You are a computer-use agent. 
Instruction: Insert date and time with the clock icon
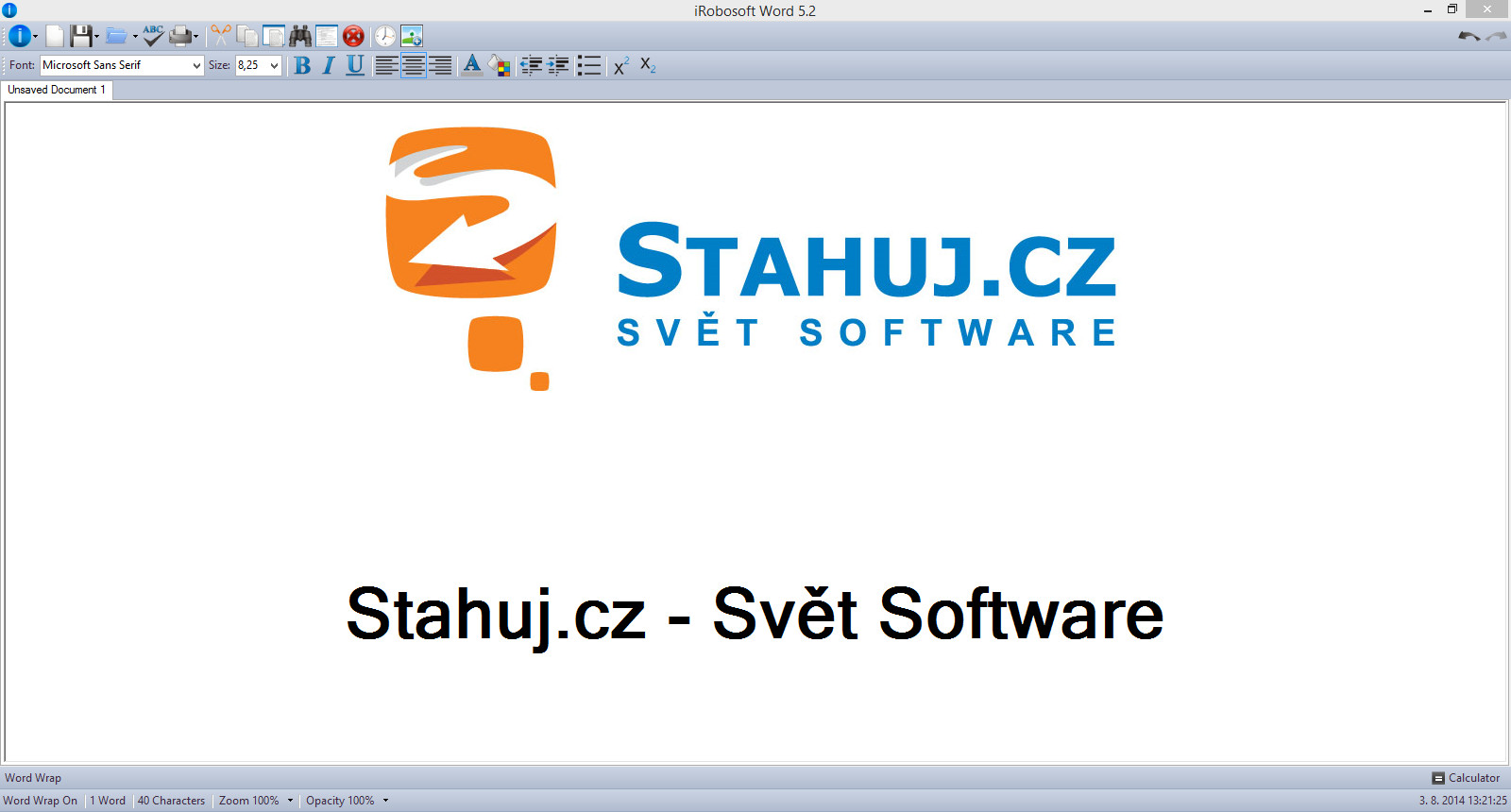tap(385, 36)
